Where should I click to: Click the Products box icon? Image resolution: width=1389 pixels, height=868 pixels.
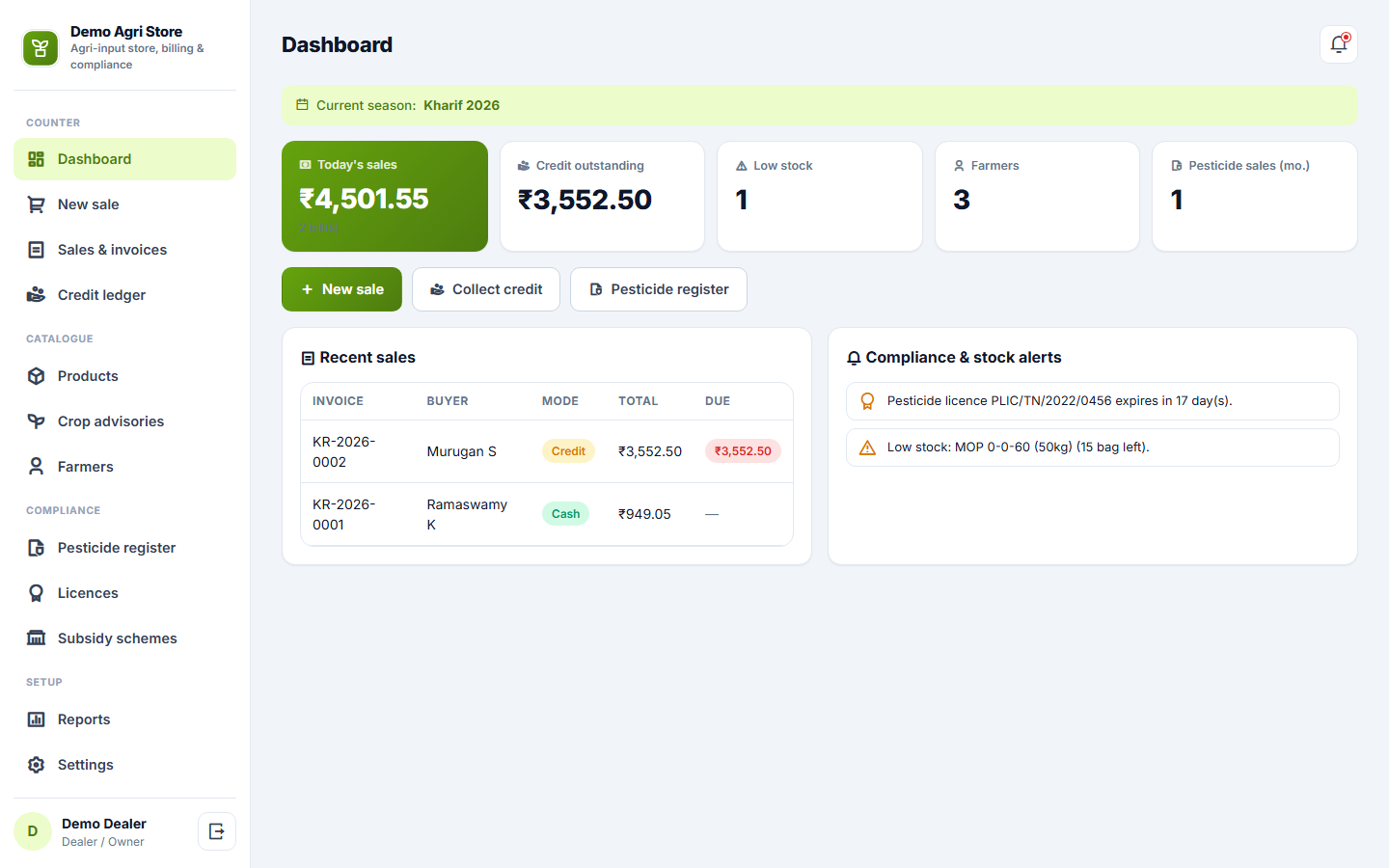pos(37,376)
